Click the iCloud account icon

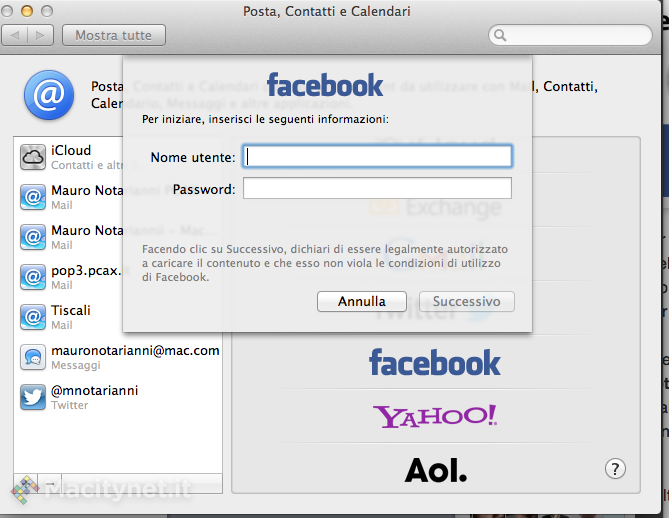(33, 157)
